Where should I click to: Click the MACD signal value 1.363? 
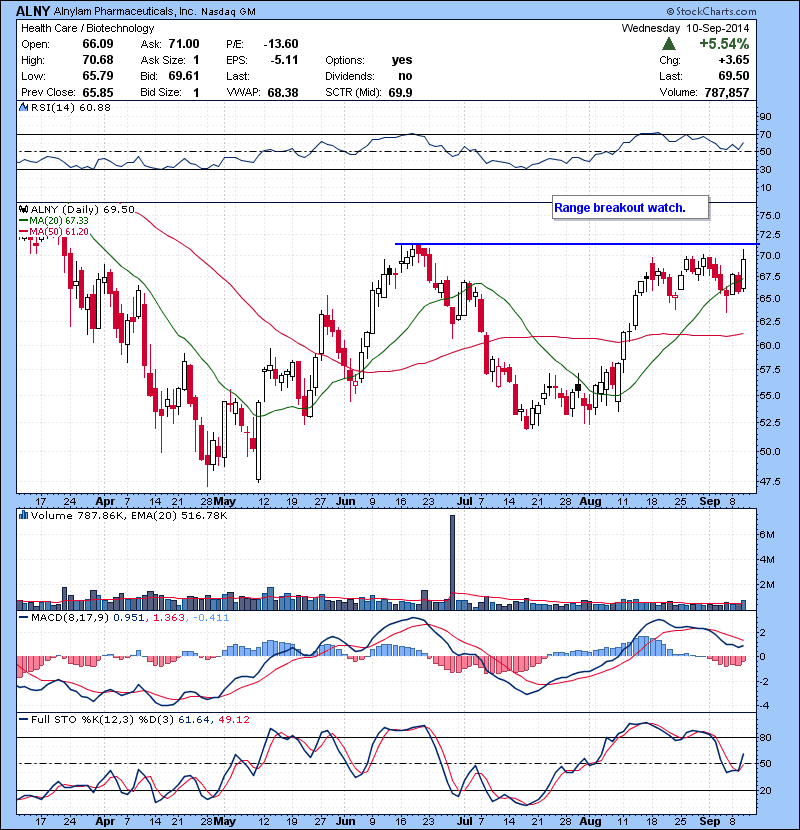pos(168,618)
